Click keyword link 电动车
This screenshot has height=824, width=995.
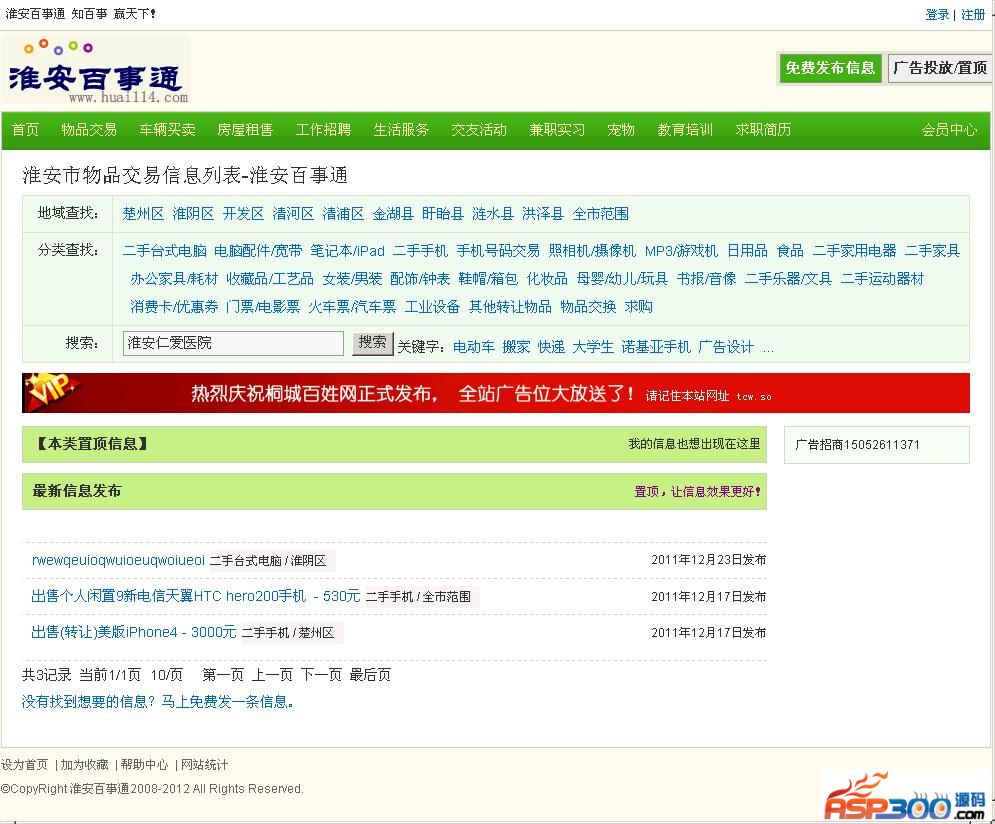point(473,347)
